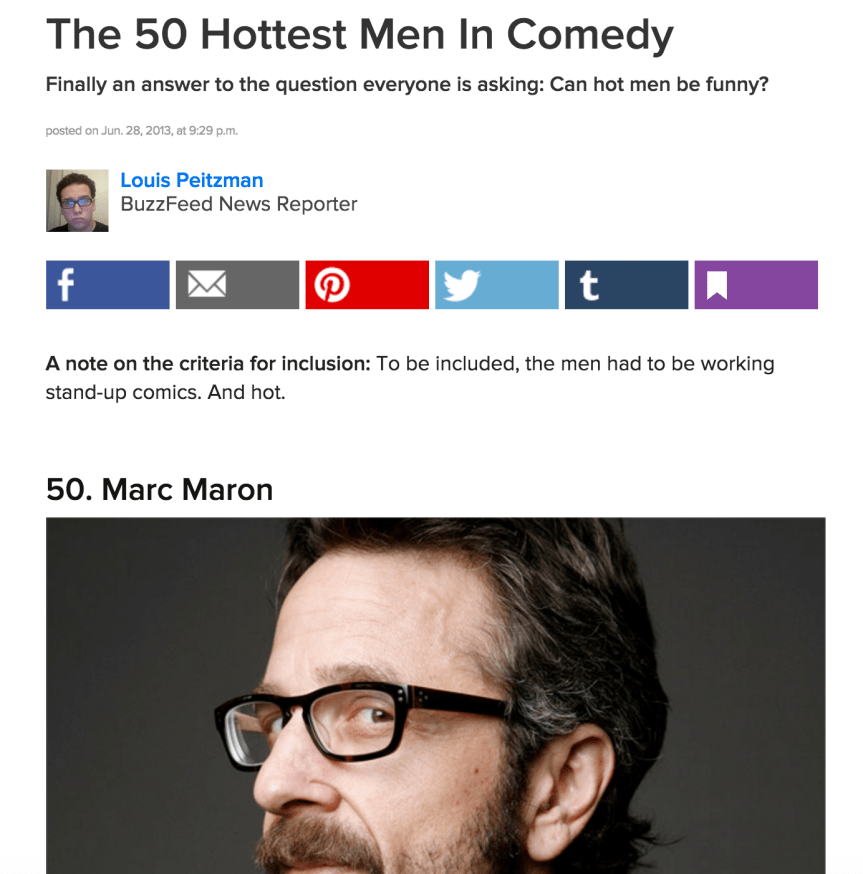Viewport: 863px width, 874px height.
Task: Share the article on Facebook
Action: click(108, 285)
